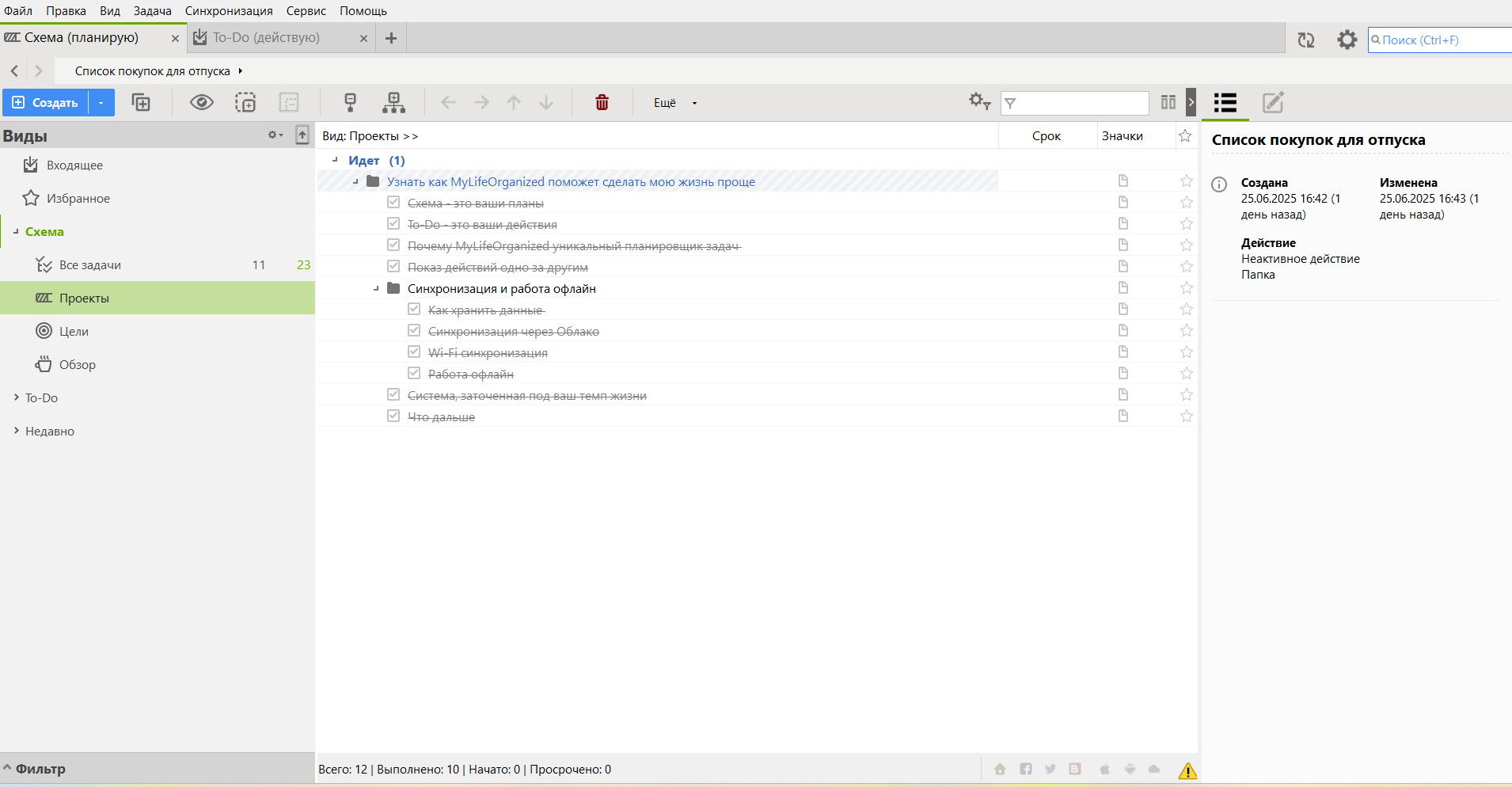The width and height of the screenshot is (1512, 787).
Task: Uncheck 'Wi-Fi синхронизация' checkbox
Action: pos(414,352)
